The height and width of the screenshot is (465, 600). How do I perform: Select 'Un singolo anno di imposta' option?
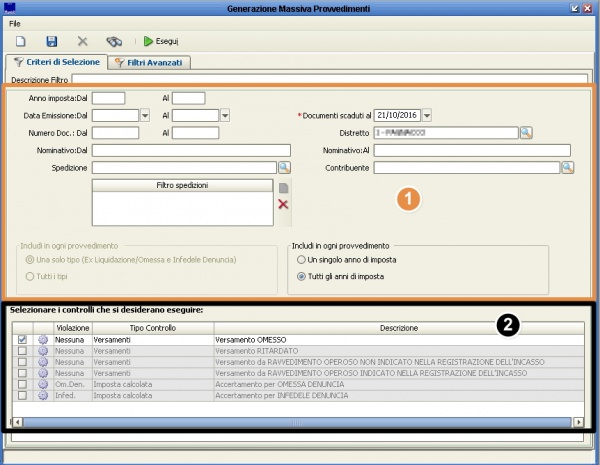point(302,258)
